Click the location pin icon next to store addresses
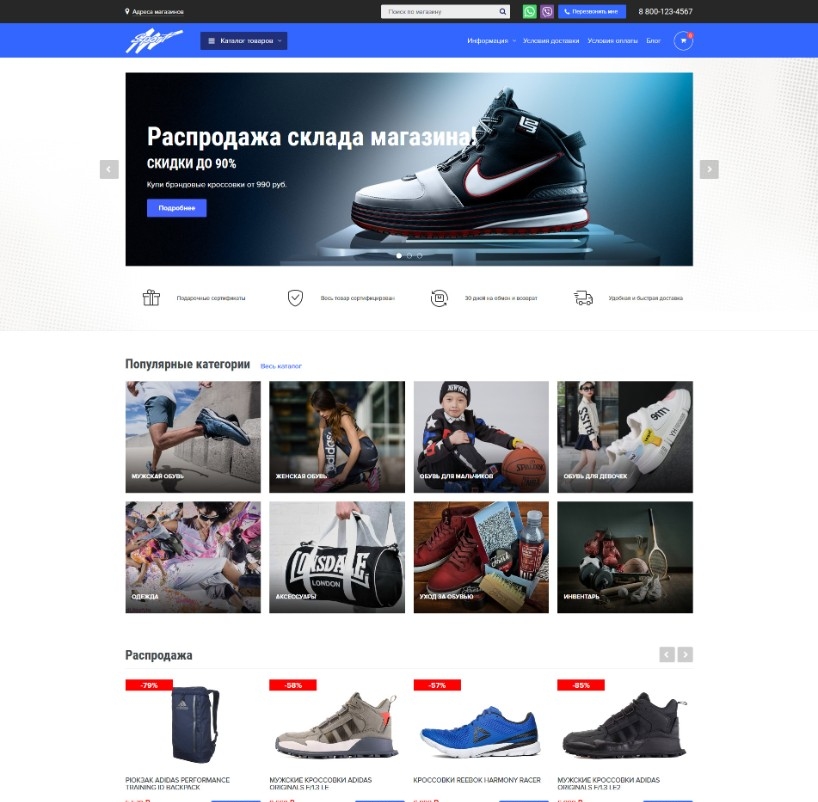Screen dimensions: 818x802 click(x=127, y=11)
